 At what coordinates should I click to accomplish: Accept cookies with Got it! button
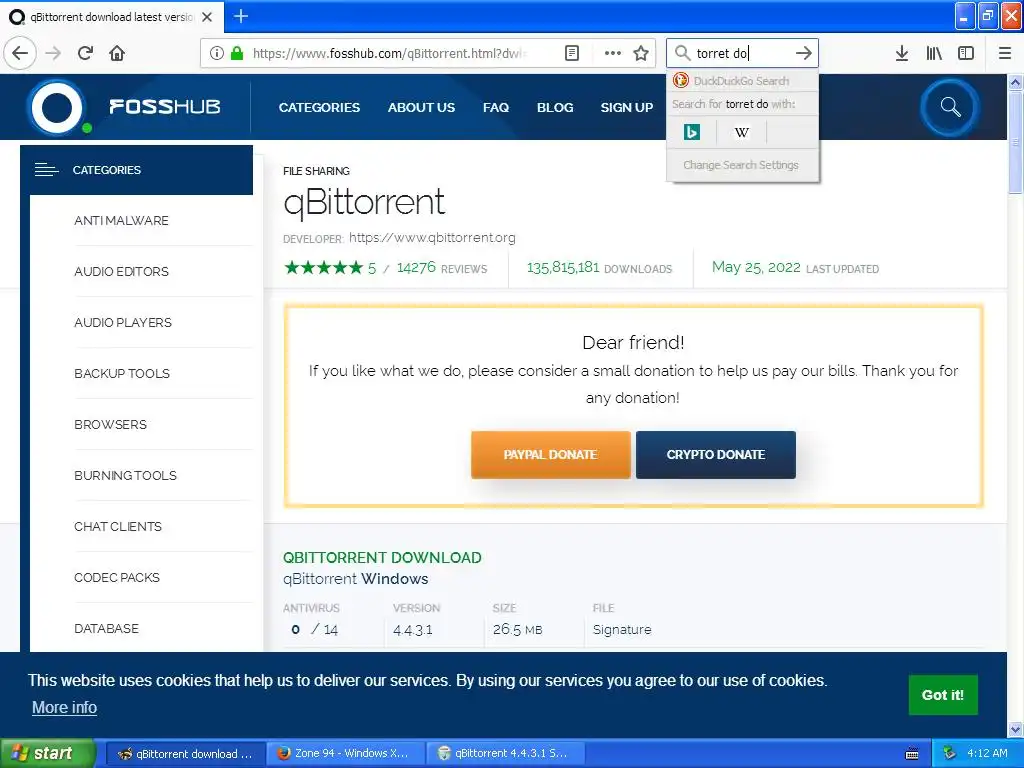pos(943,695)
